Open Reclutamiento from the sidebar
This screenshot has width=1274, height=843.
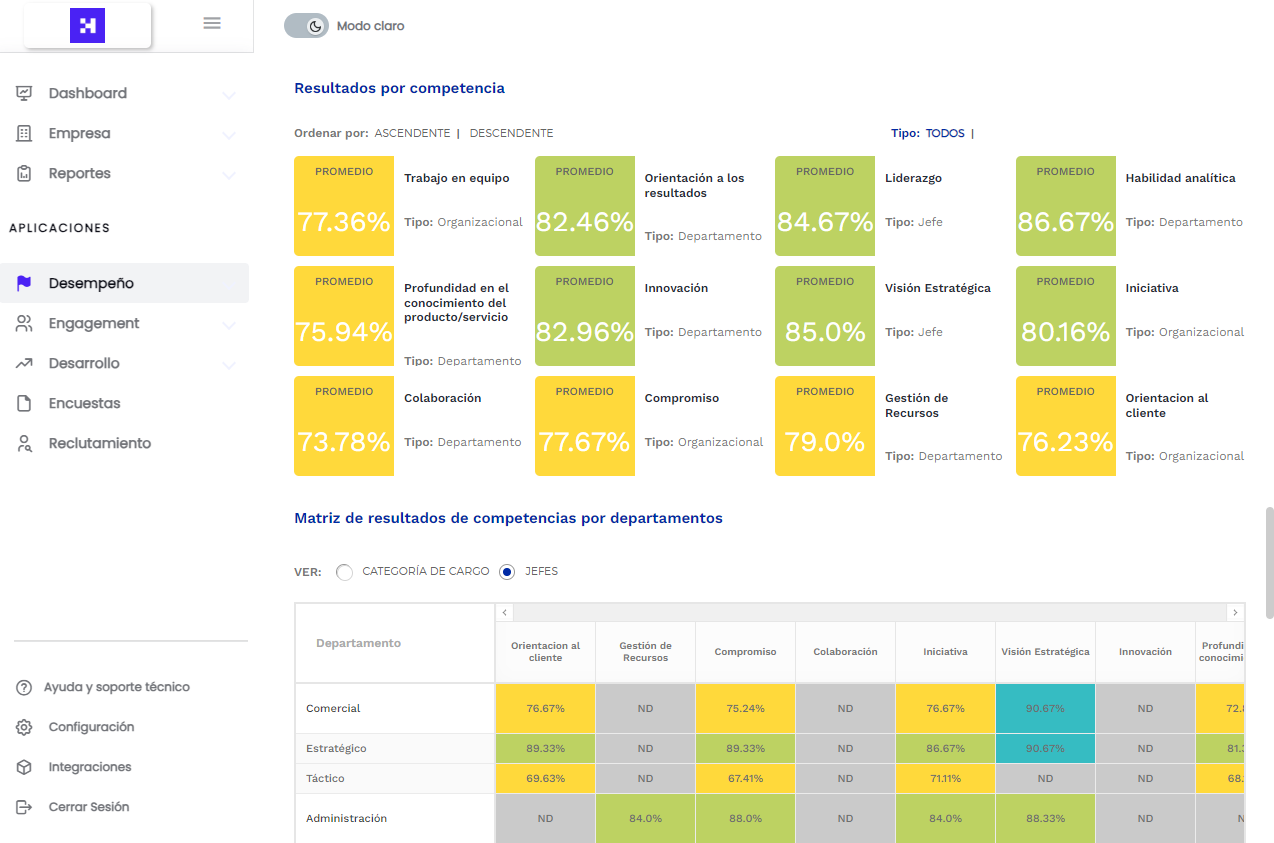(100, 443)
